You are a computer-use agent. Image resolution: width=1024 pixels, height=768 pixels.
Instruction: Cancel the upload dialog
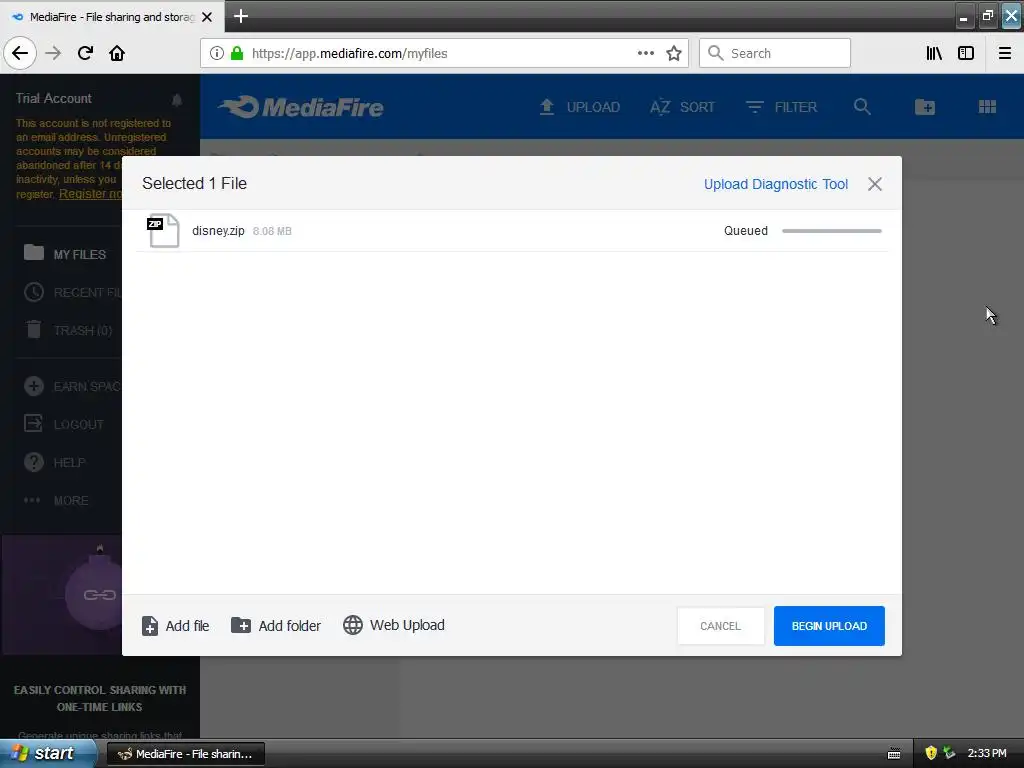pyautogui.click(x=720, y=626)
